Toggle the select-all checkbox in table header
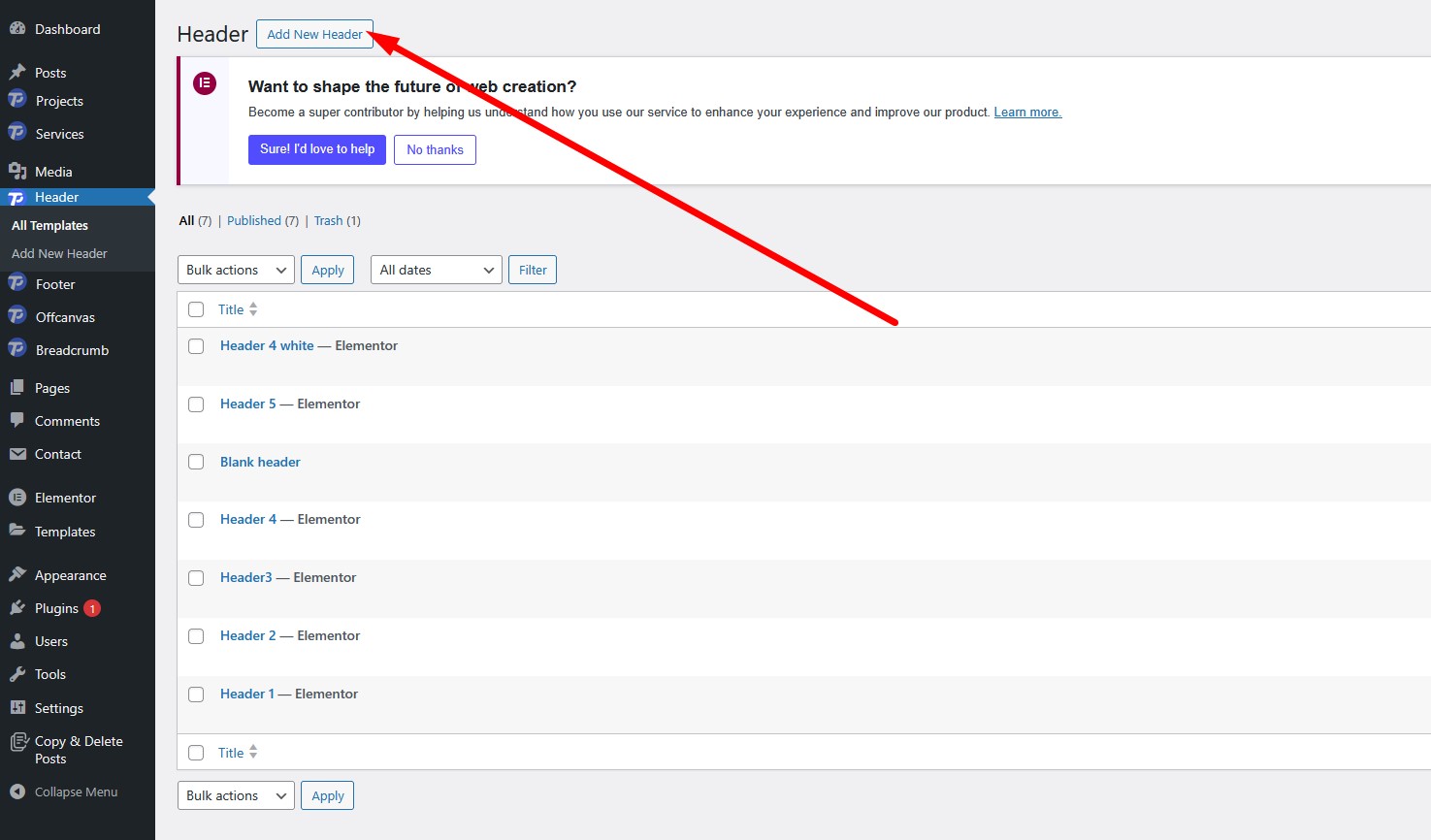Screen dimensions: 1431x840 196,309
